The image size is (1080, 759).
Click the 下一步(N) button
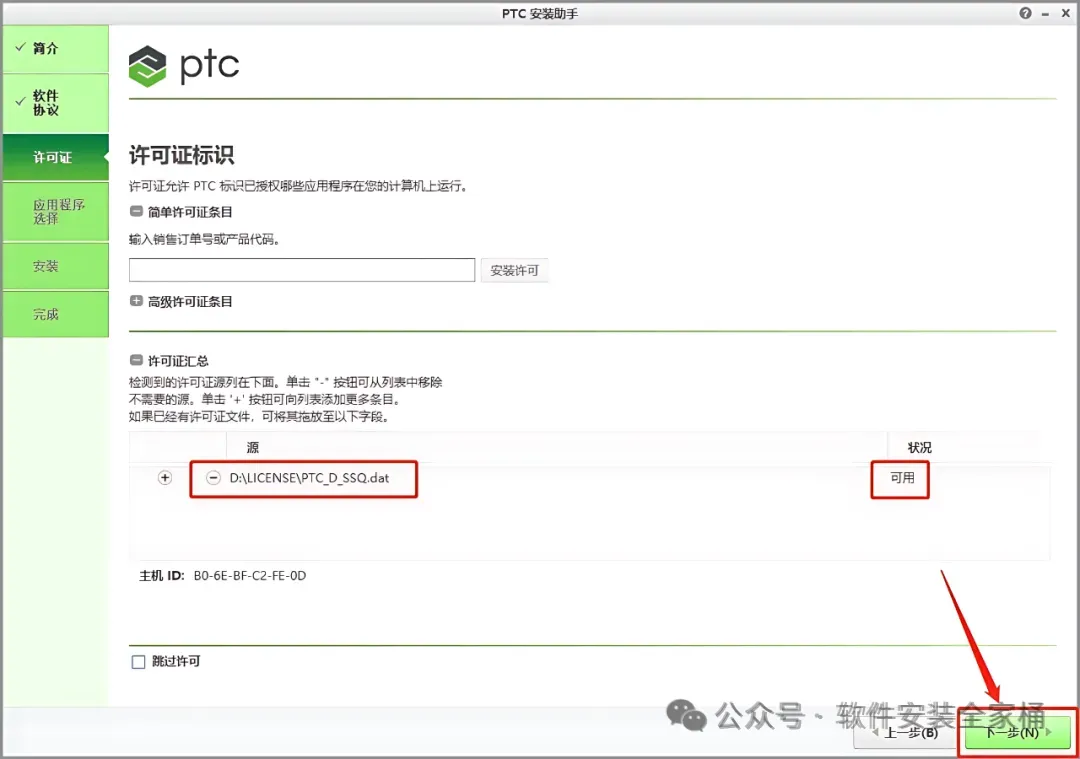1017,733
